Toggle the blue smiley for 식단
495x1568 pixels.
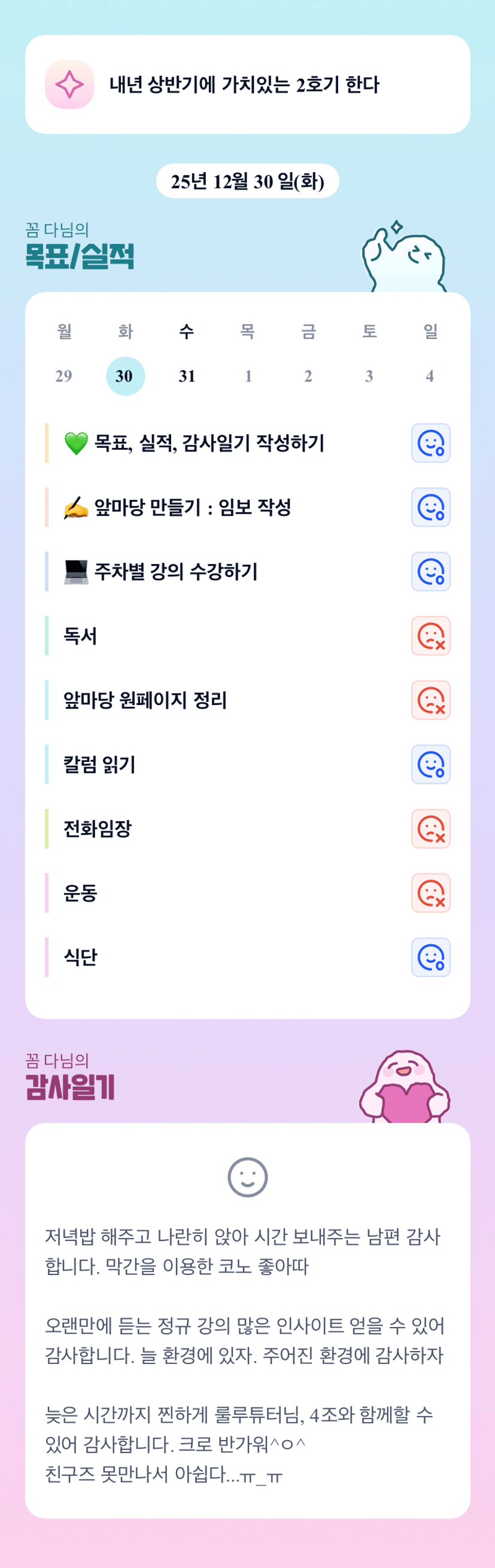[430, 957]
